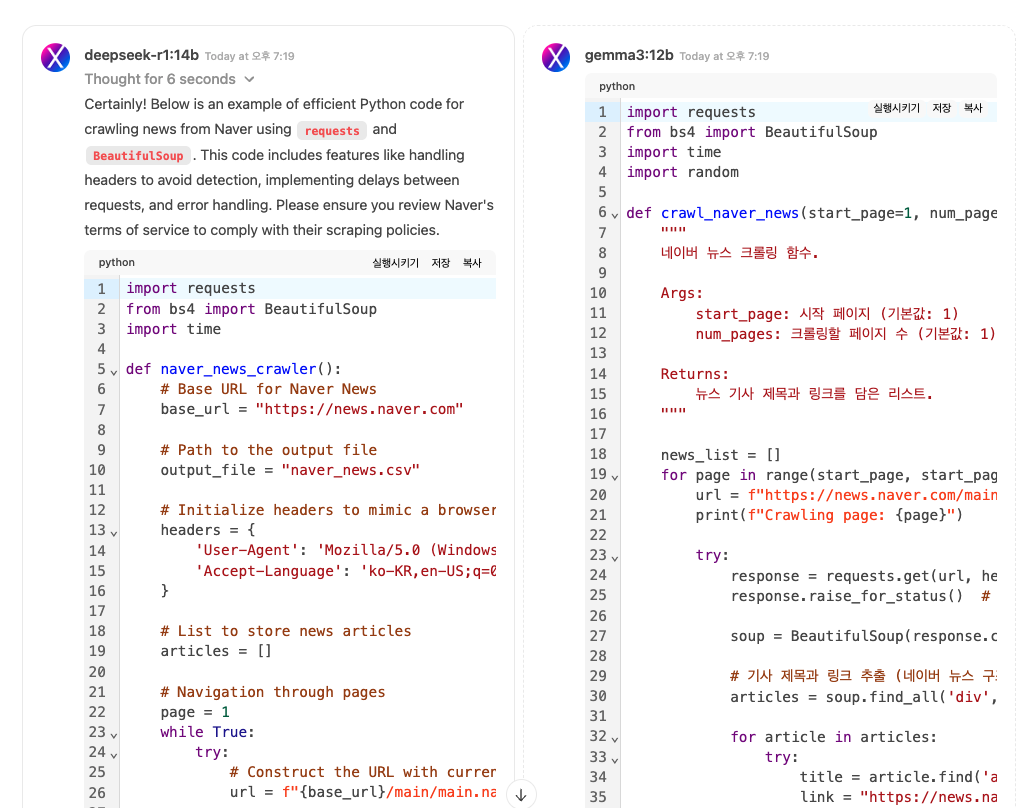The image size is (1035, 808).
Task: Collapse fold arrow at gemma3 line 32
Action: (x=615, y=739)
